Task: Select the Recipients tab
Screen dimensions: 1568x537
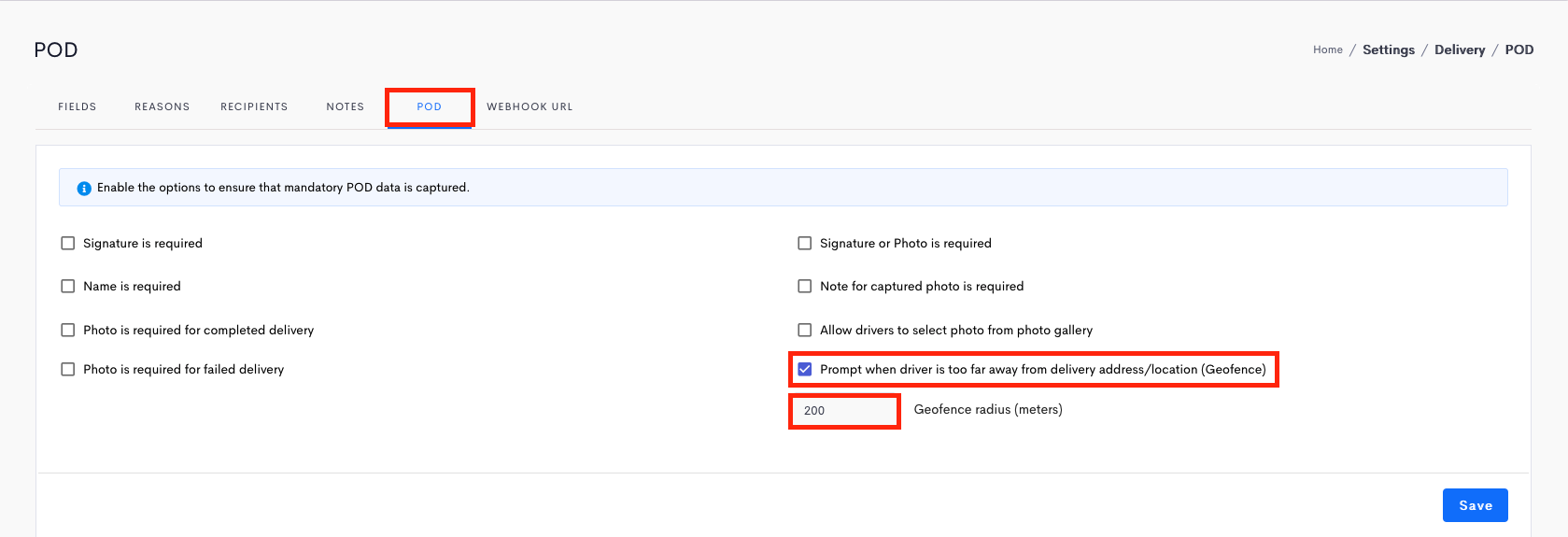Action: coord(254,106)
